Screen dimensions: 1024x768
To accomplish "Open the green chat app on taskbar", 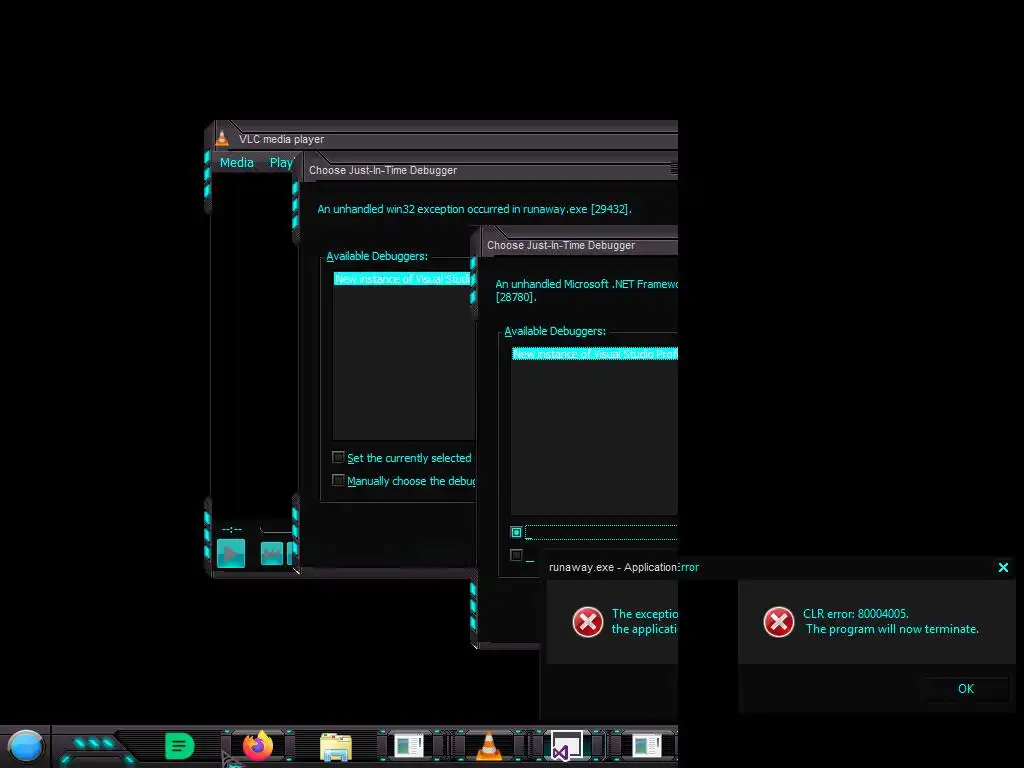I will point(180,746).
